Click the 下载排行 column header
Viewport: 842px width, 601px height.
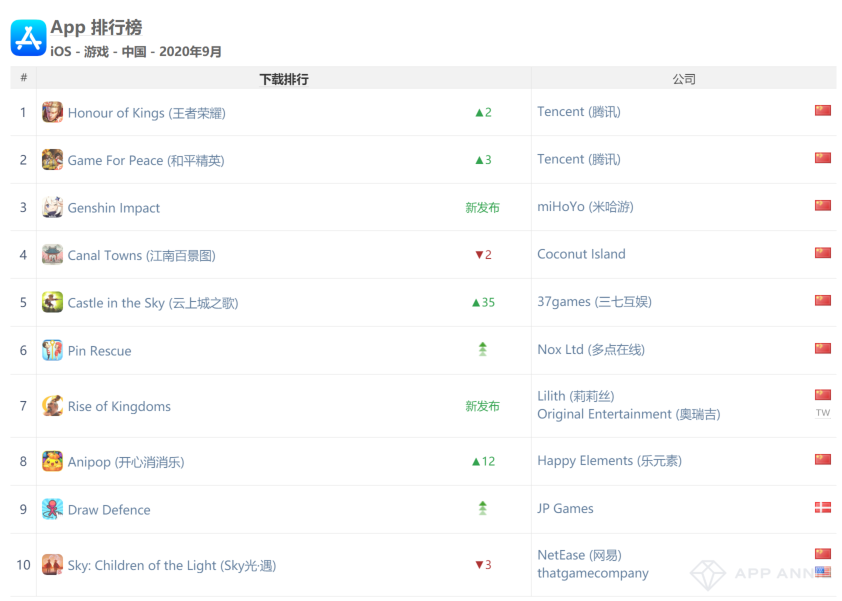[284, 79]
